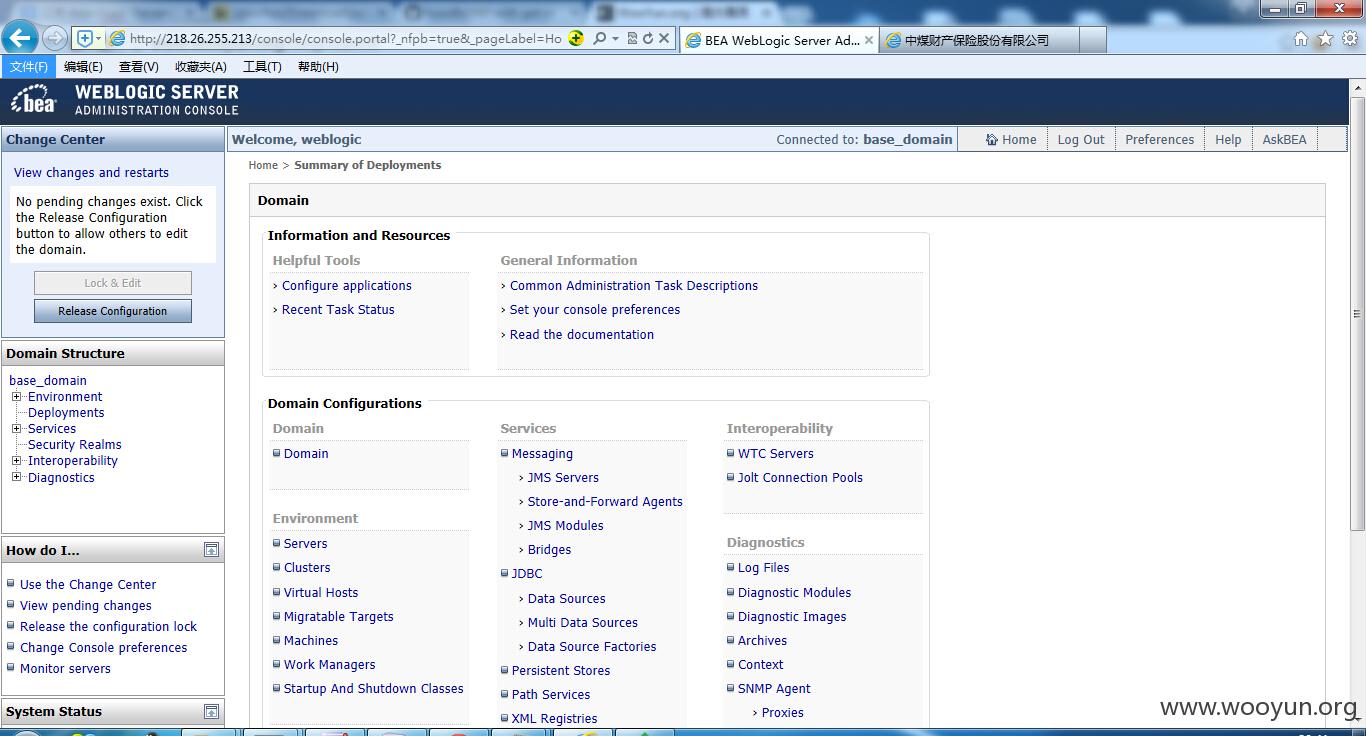The image size is (1366, 736).
Task: Click the bea logo in console header
Action: point(33,100)
